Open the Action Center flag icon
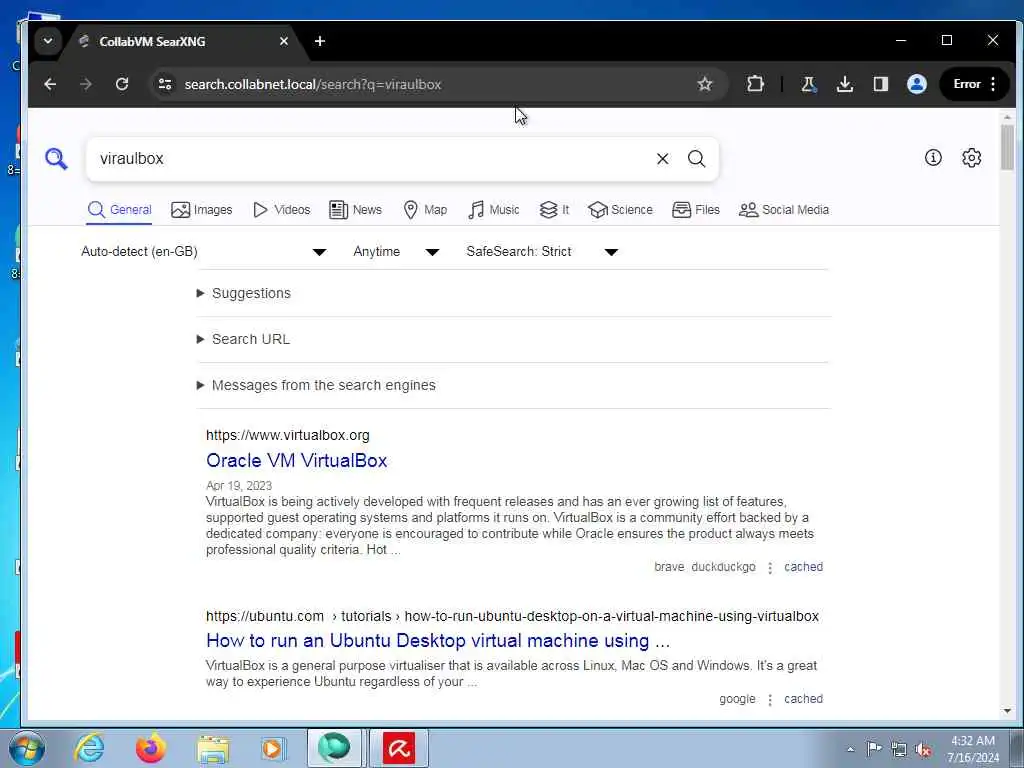The width and height of the screenshot is (1024, 768). click(x=874, y=748)
